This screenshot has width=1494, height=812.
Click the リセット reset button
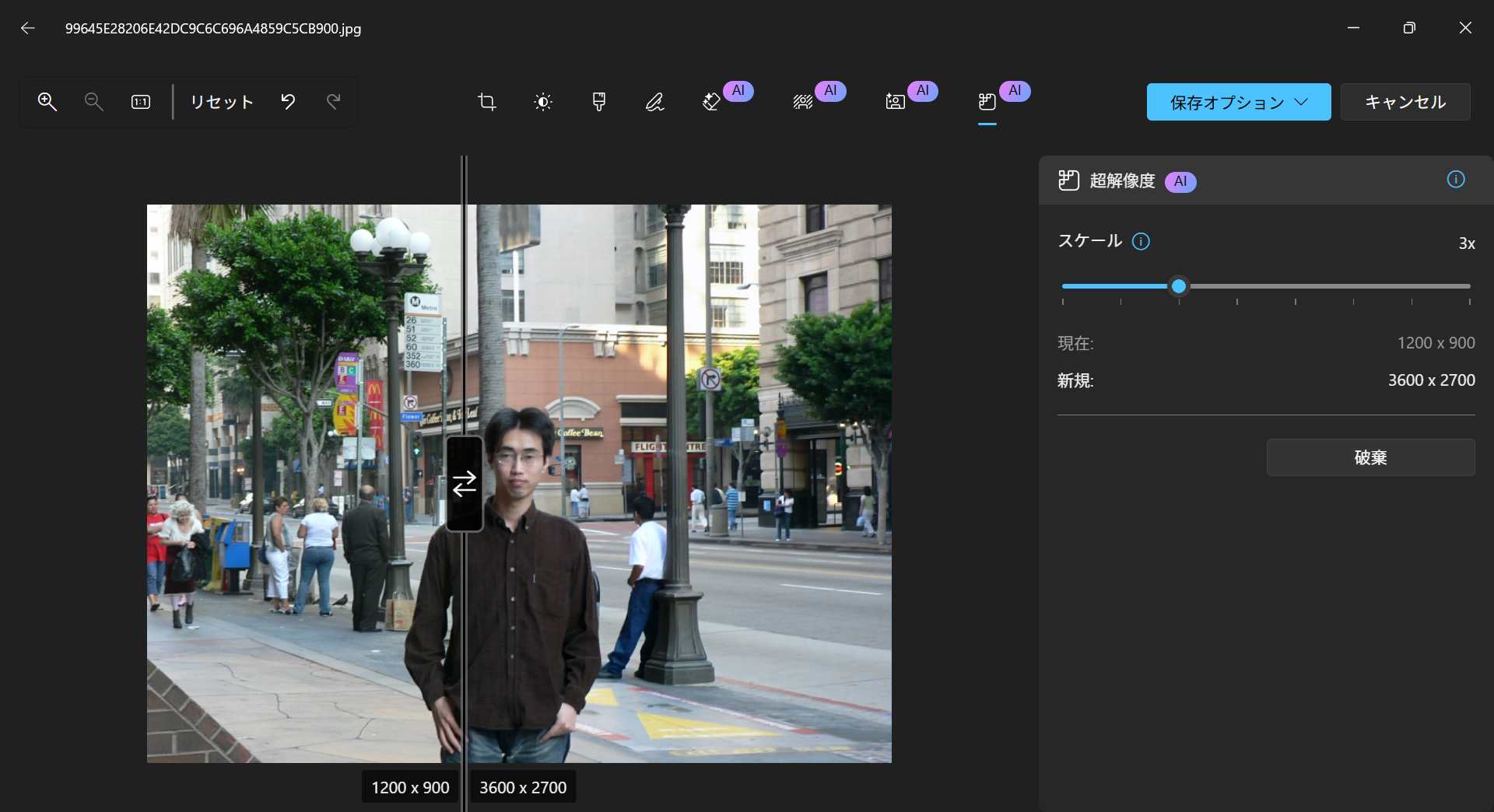point(223,102)
